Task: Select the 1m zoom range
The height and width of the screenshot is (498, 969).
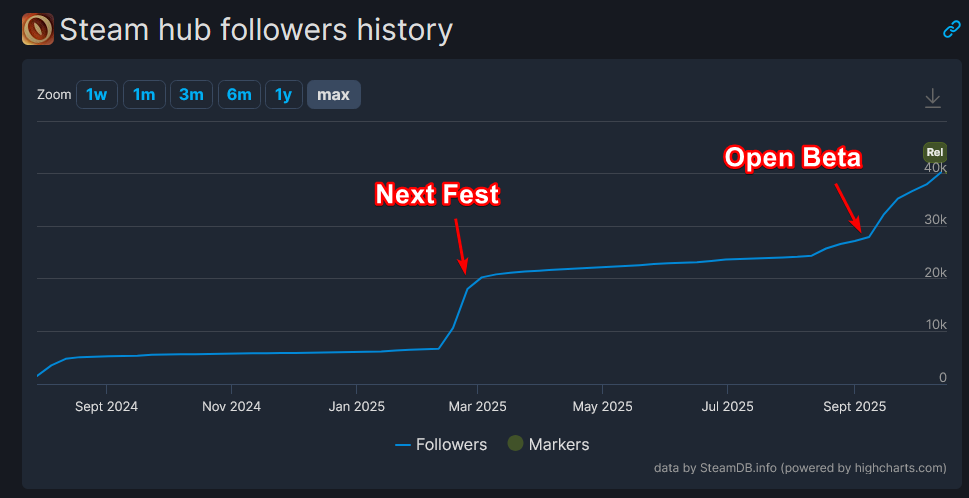Action: 144,95
